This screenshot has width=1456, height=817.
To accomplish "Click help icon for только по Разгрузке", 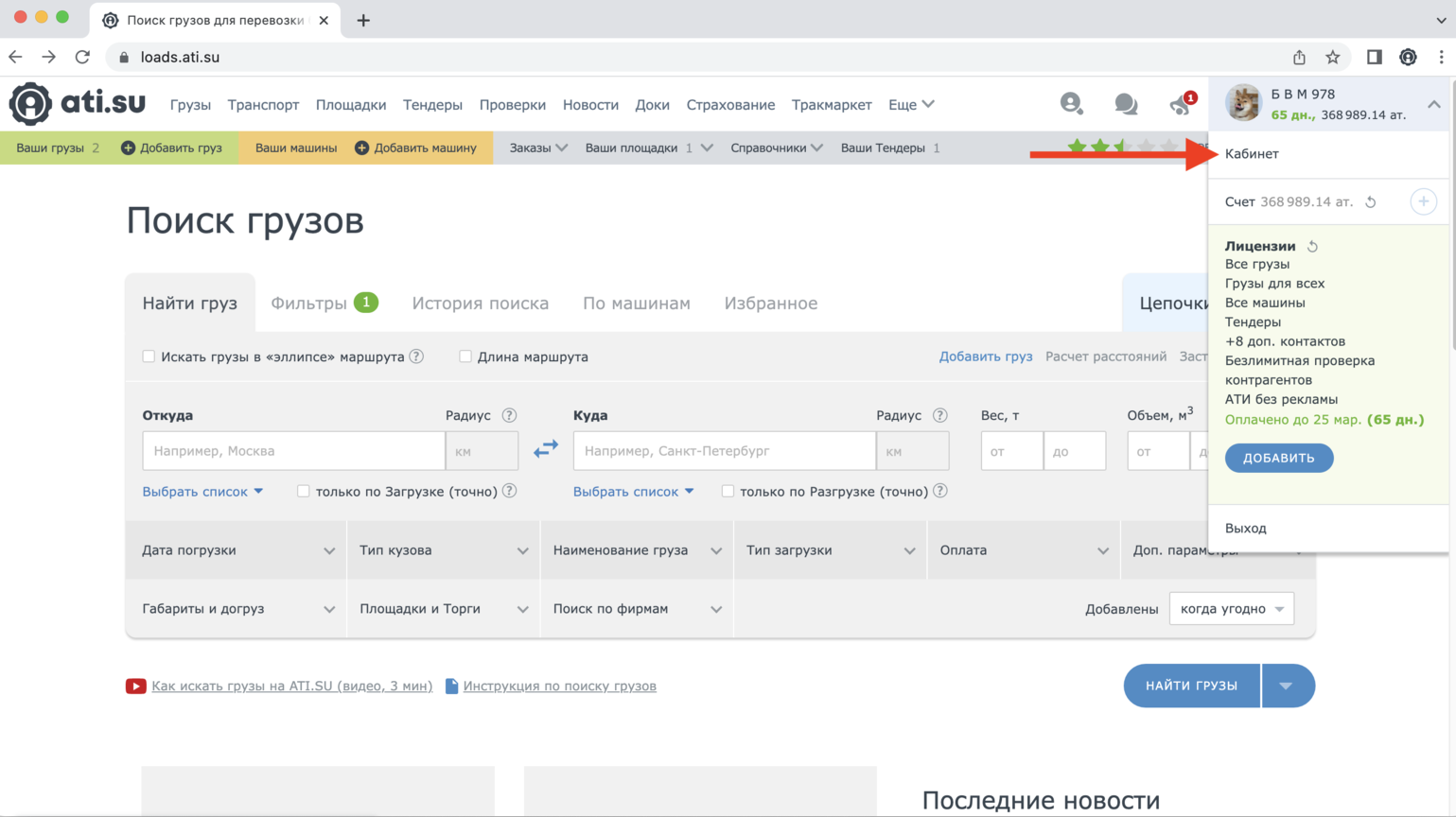I will (940, 491).
